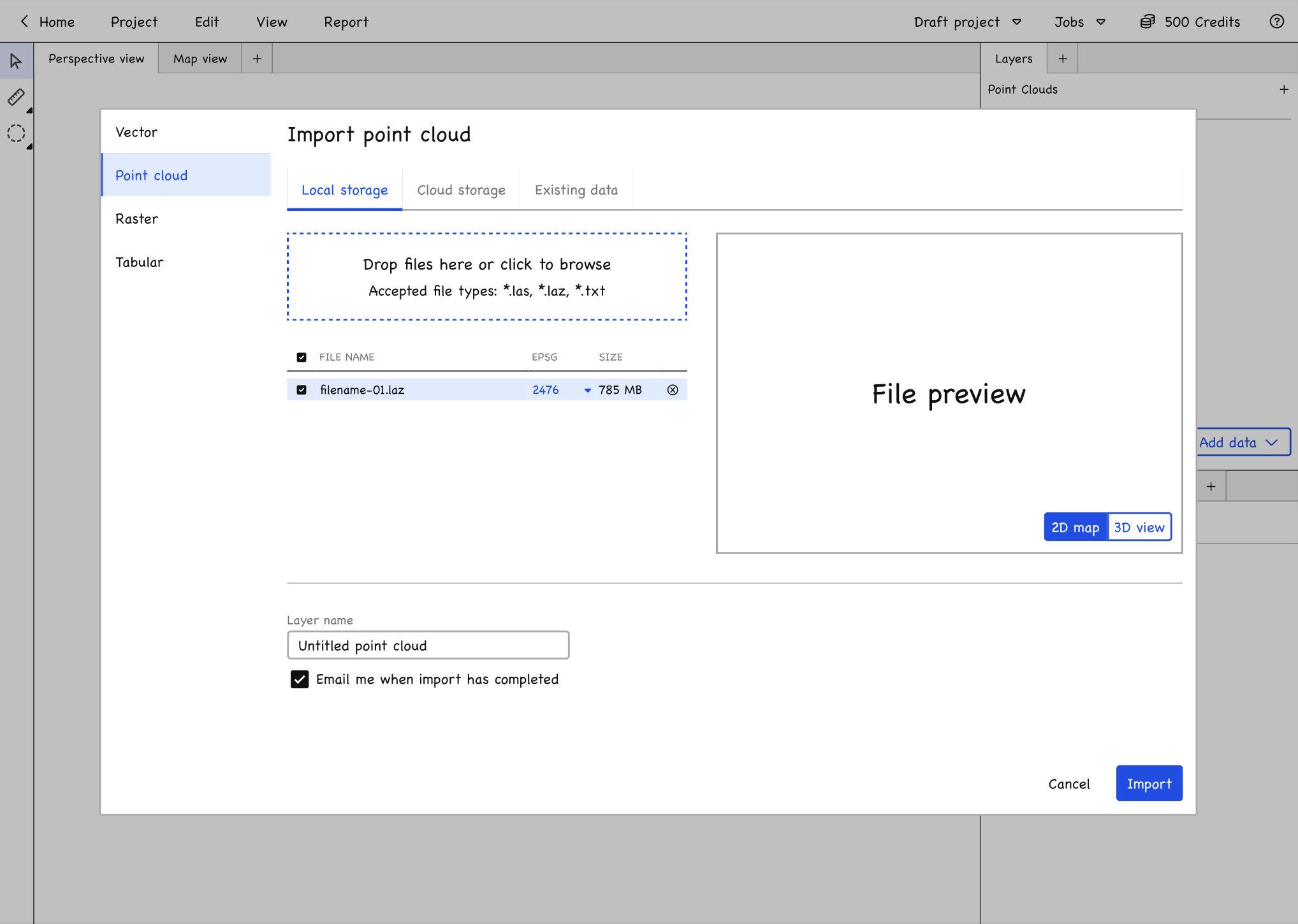This screenshot has width=1298, height=924.
Task: Click the Import button
Action: coord(1149,784)
